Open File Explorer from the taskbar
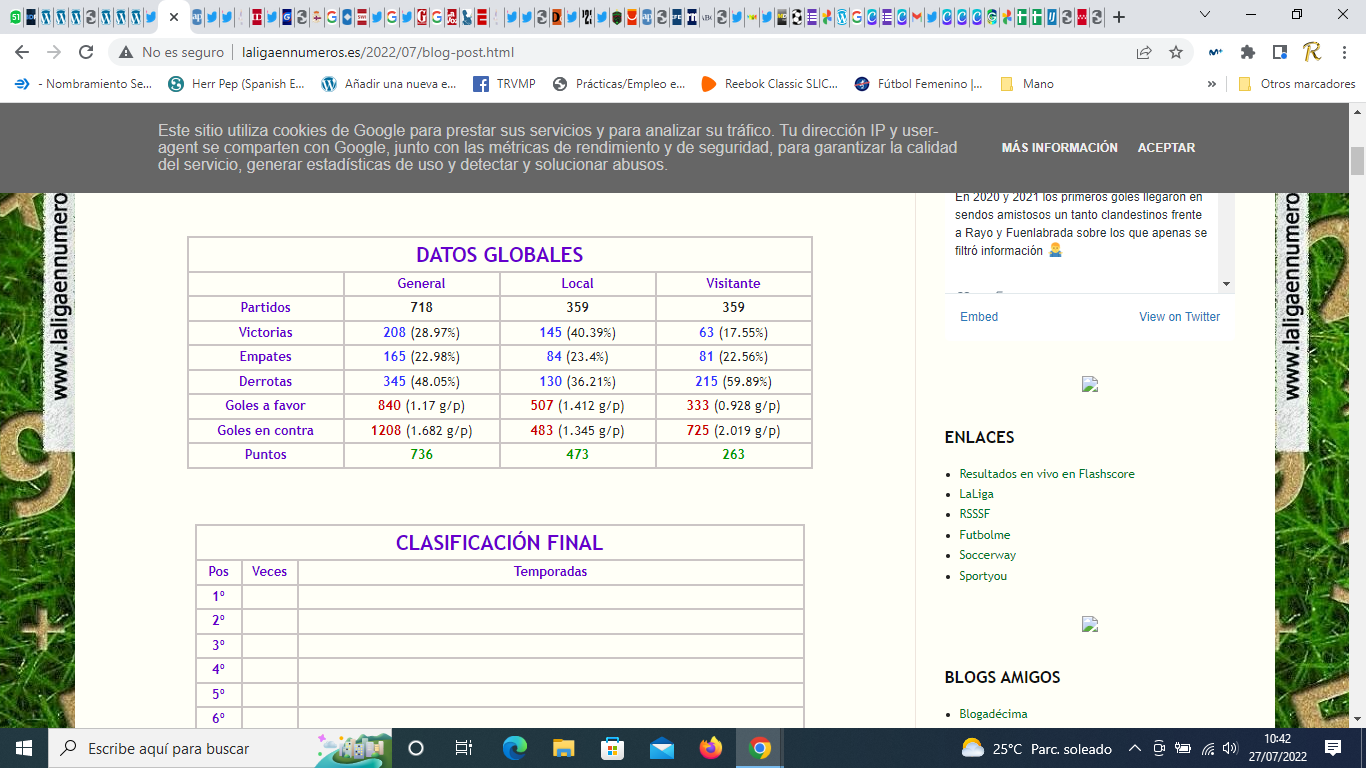This screenshot has height=768, width=1366. pos(564,748)
